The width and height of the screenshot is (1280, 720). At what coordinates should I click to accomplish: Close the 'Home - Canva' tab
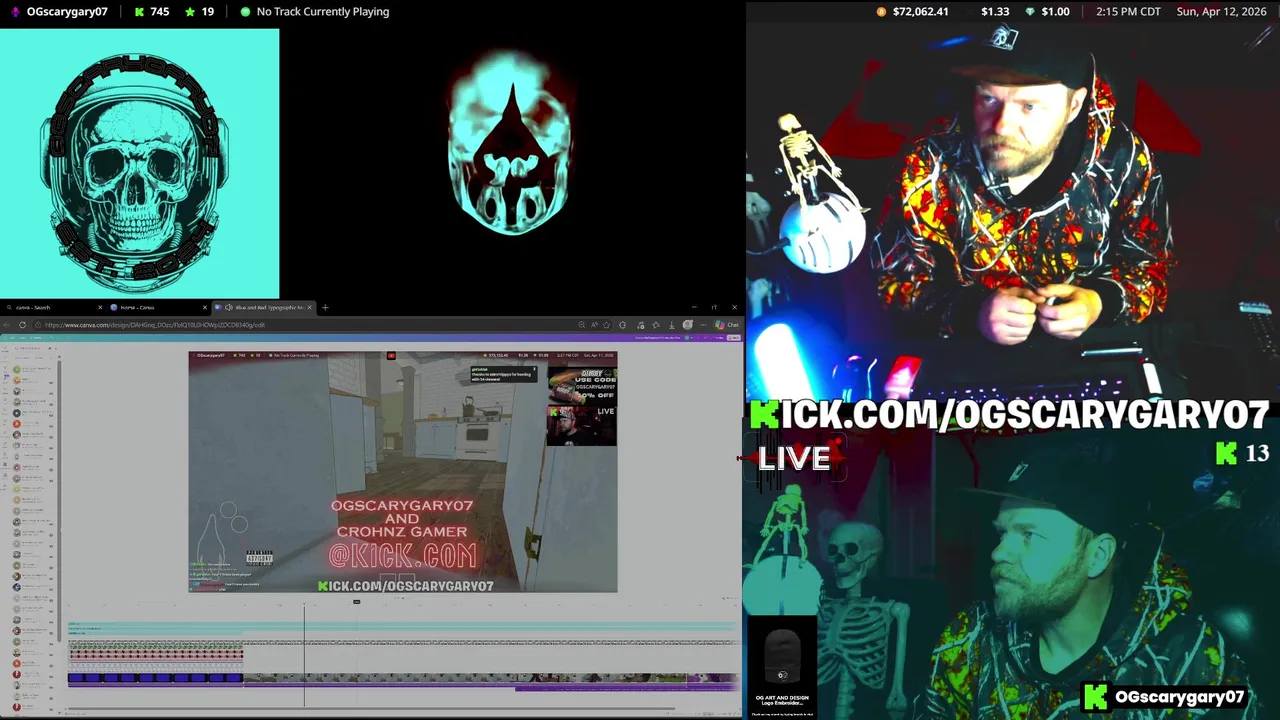tap(205, 307)
